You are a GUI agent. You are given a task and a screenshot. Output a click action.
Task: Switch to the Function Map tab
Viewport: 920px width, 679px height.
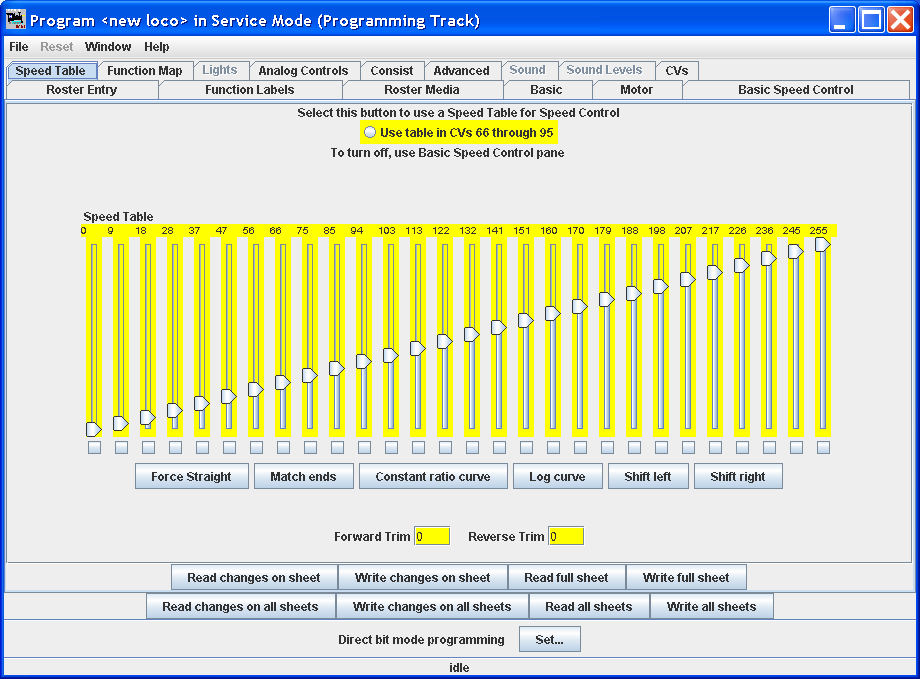(145, 70)
